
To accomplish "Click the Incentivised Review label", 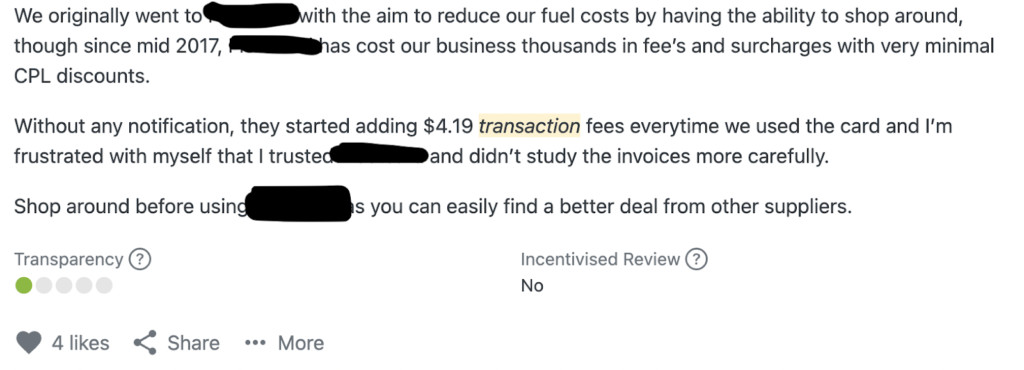I will [600, 260].
